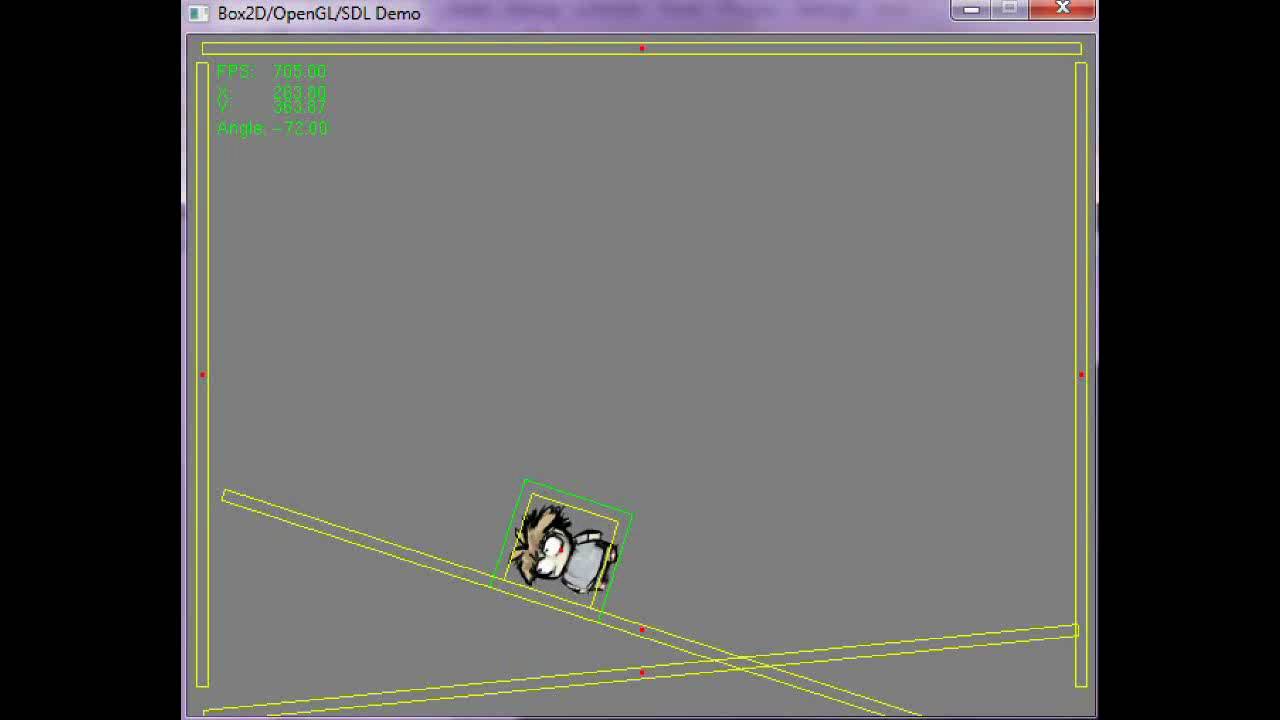The width and height of the screenshot is (1280, 720).
Task: Click the X coordinate readout
Action: [271, 92]
